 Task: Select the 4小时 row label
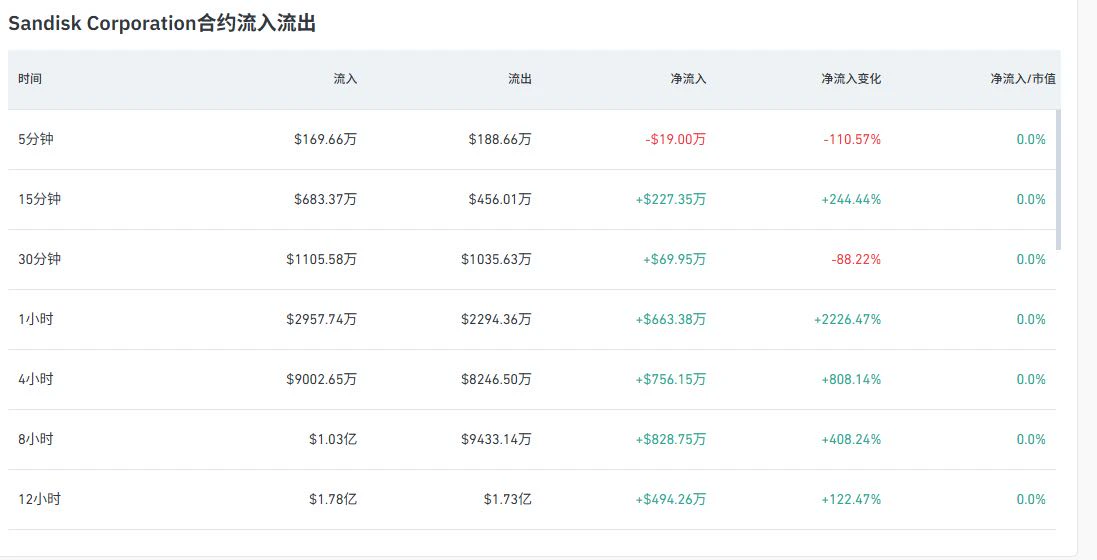(x=36, y=379)
